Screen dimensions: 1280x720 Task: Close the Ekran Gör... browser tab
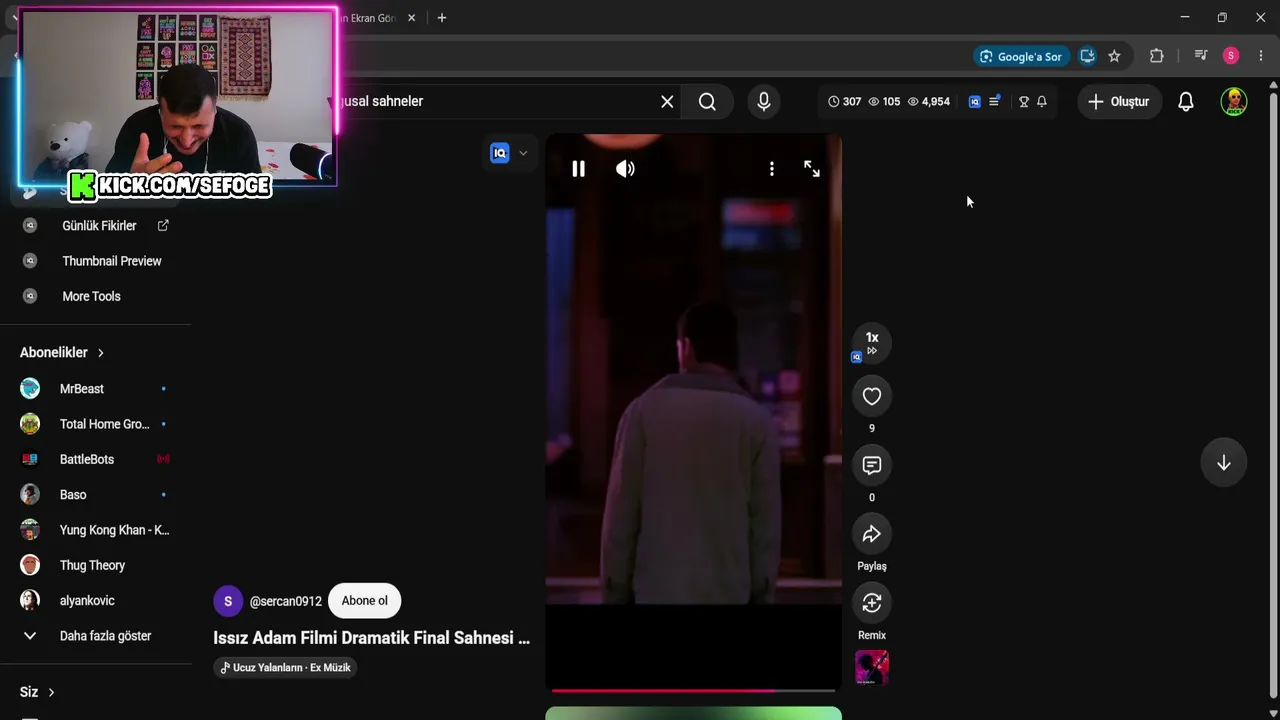click(x=411, y=18)
